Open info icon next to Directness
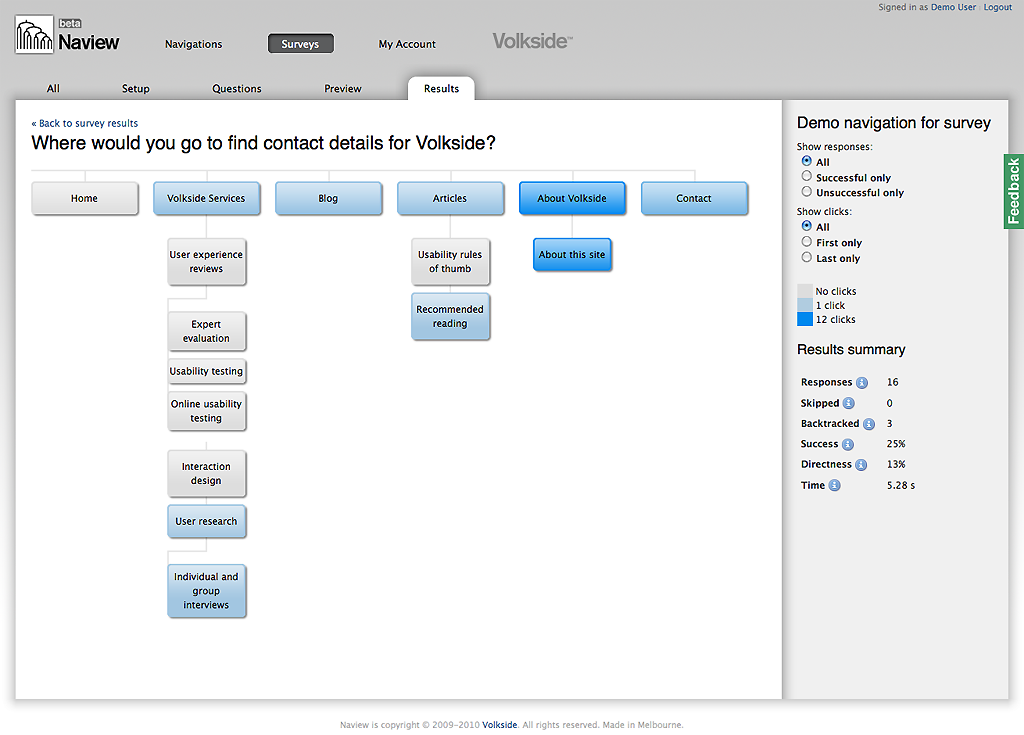 click(x=861, y=465)
